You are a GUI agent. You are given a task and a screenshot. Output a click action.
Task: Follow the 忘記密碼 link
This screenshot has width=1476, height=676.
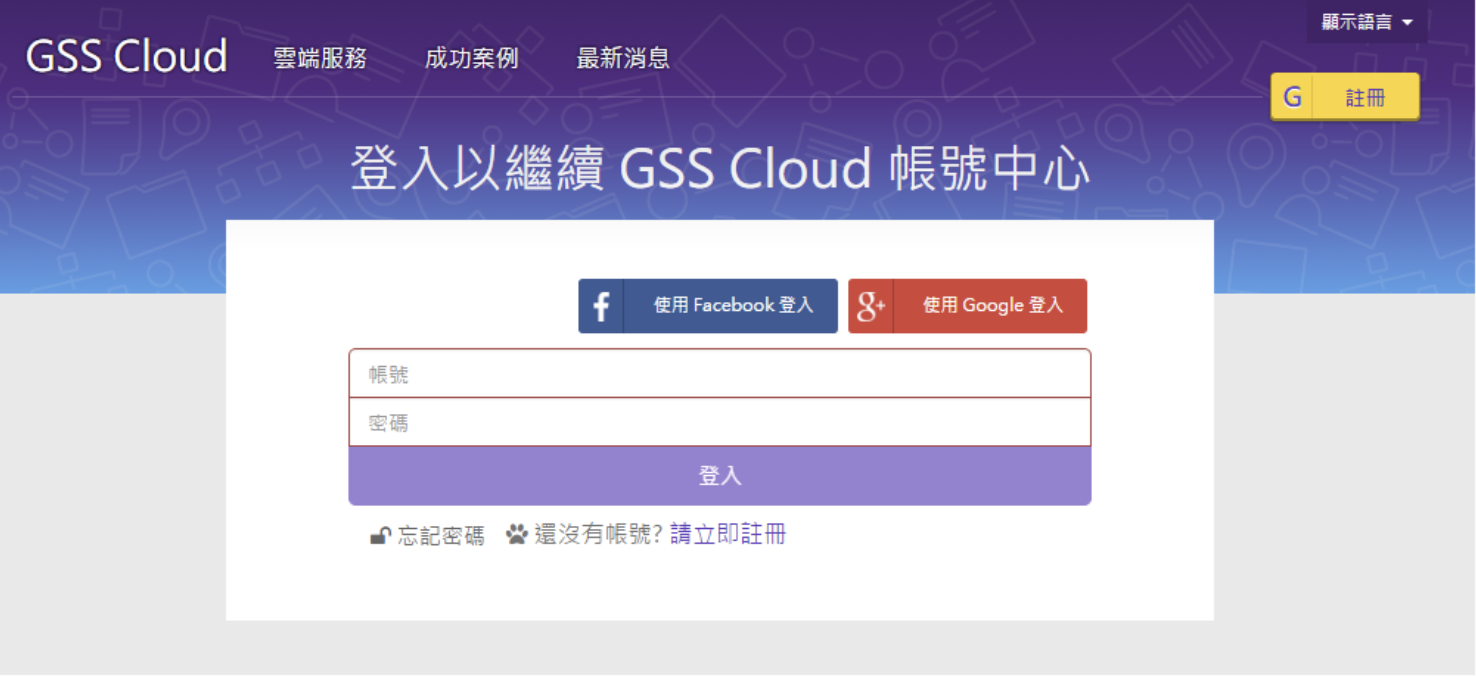pyautogui.click(x=441, y=536)
